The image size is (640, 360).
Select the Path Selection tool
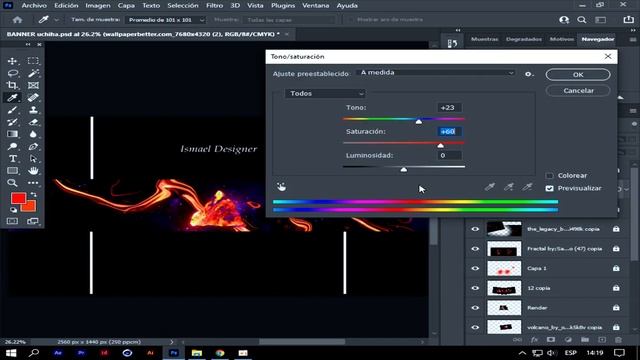[x=33, y=158]
